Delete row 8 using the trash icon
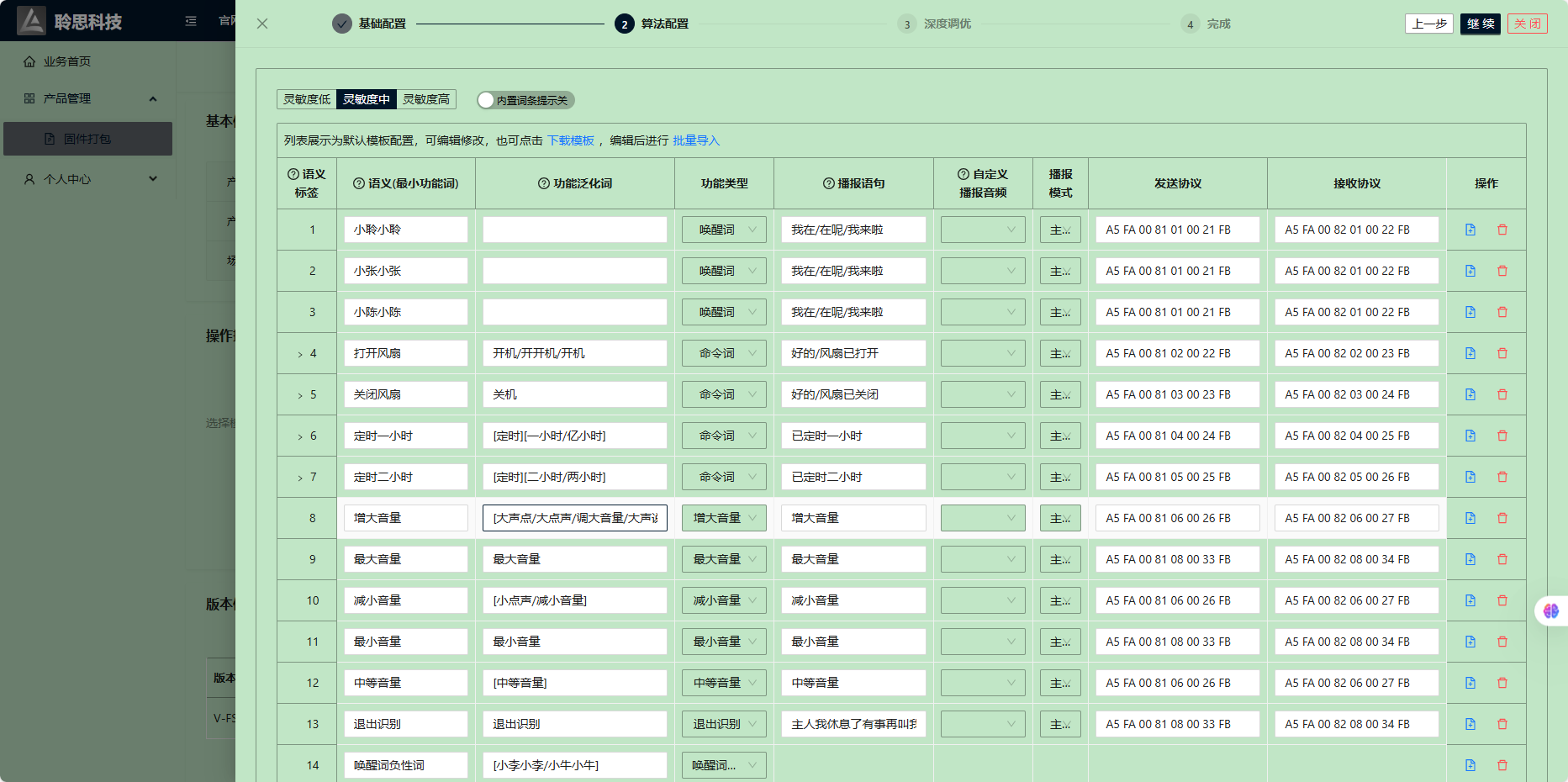The width and height of the screenshot is (1568, 782). (1502, 518)
